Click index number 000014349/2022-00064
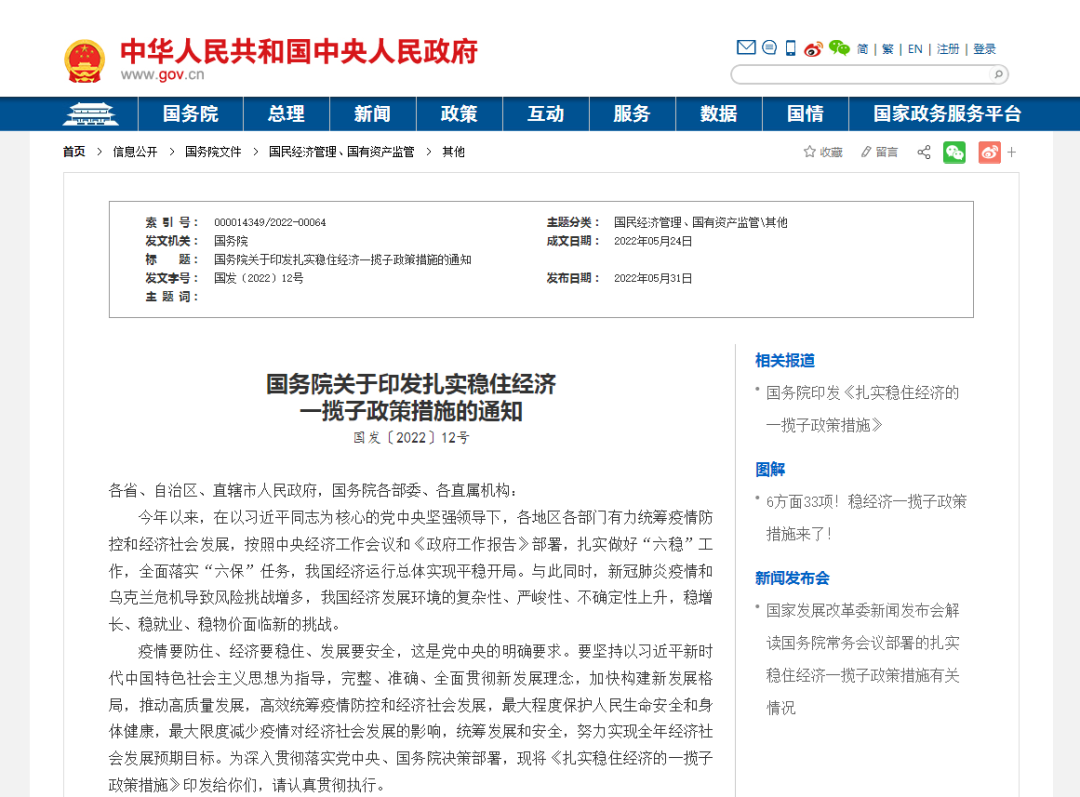 [270, 222]
